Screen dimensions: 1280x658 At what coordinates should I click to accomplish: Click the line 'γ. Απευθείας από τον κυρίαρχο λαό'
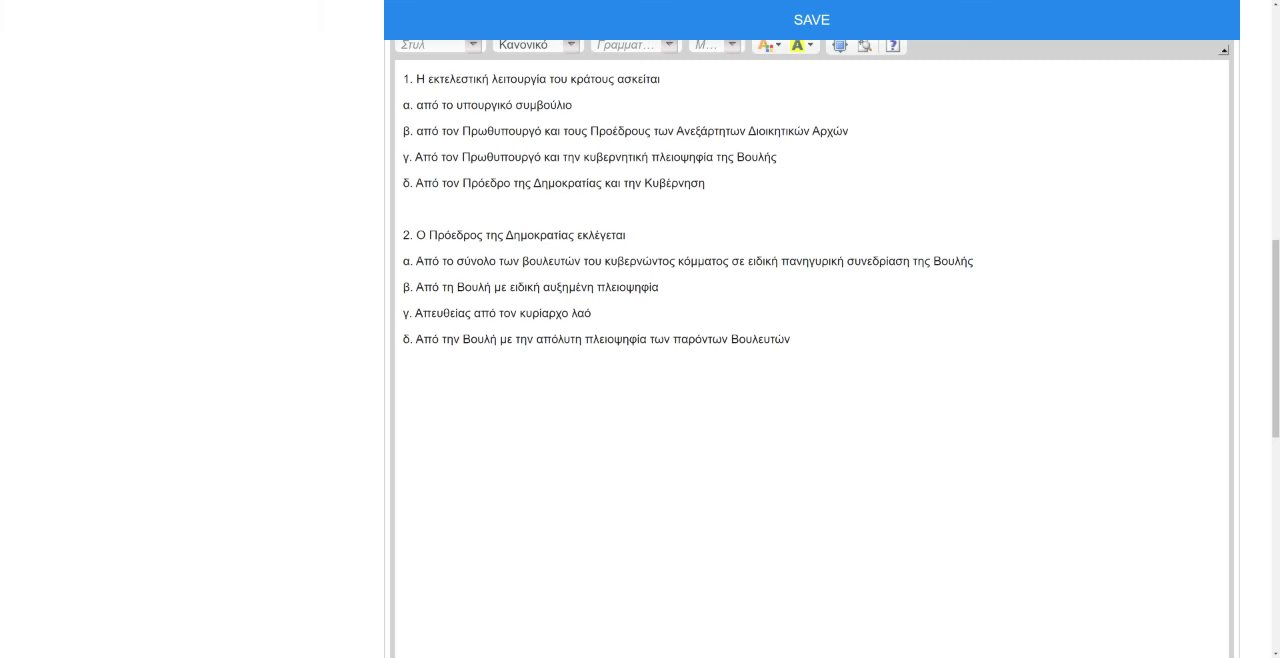tap(496, 313)
